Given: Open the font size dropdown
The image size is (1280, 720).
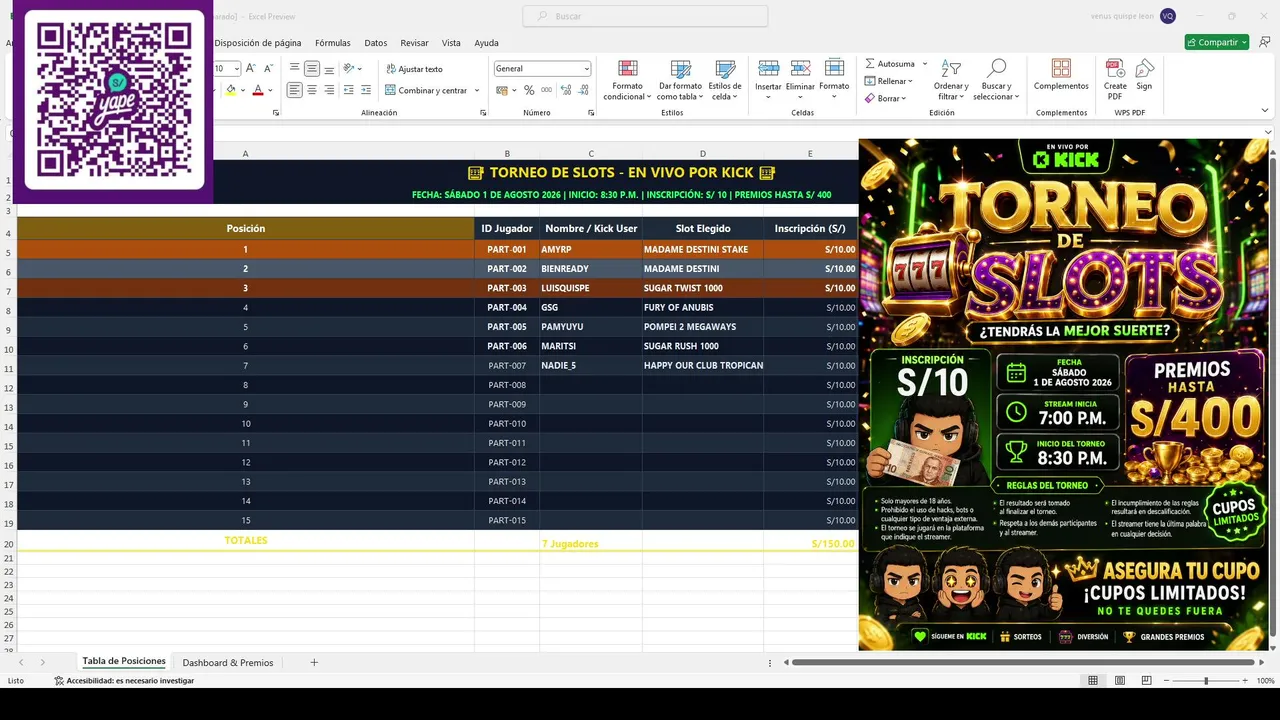Looking at the screenshot, I should [x=236, y=69].
